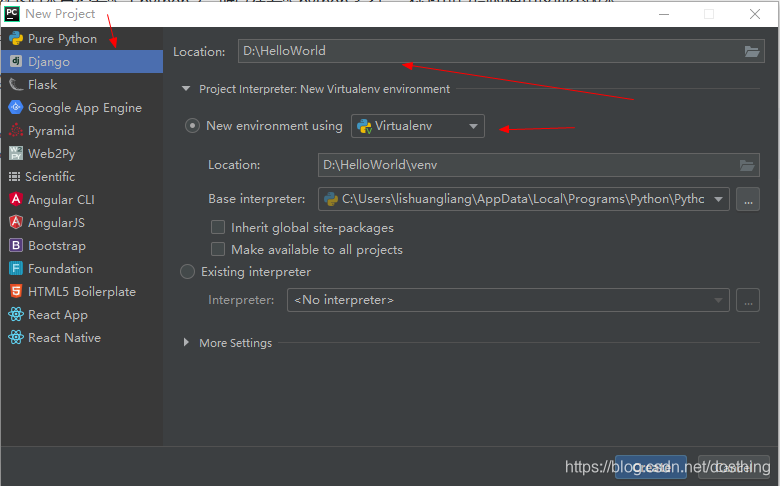Choose the Web2Py project icon
This screenshot has width=780, height=486.
[x=16, y=153]
